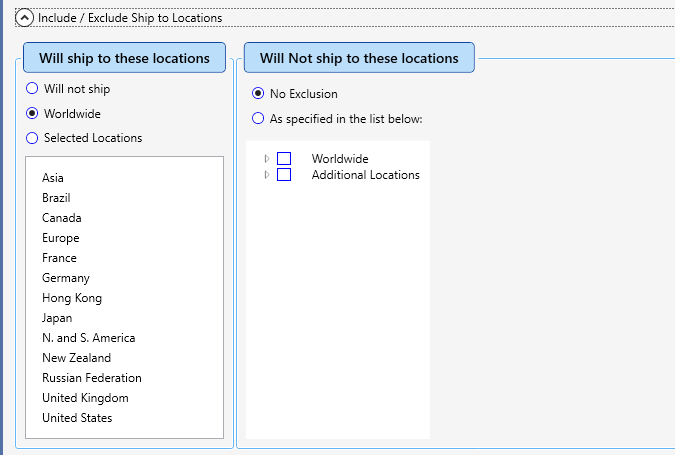Image resolution: width=675 pixels, height=455 pixels.
Task: Pick N. and S. America entry
Action: pos(89,338)
